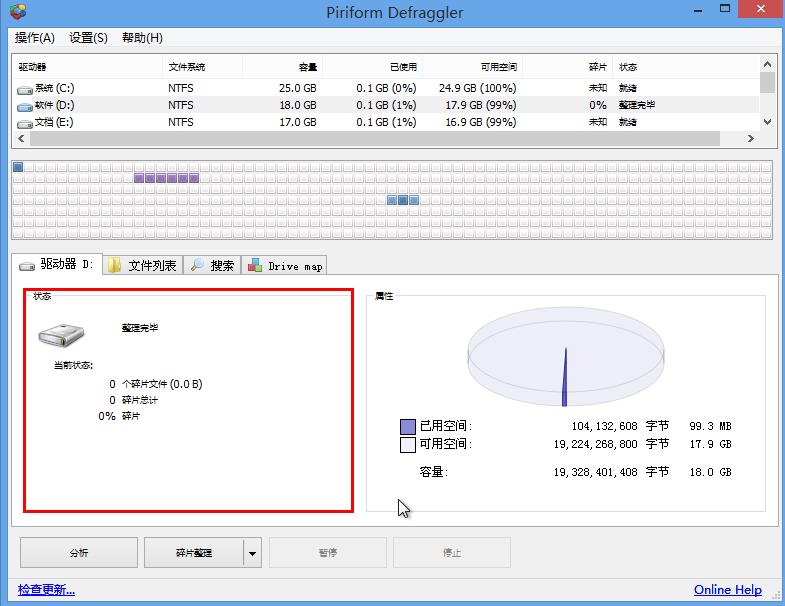
Task: Click horizontal scrollbar right arrow
Action: pos(750,138)
